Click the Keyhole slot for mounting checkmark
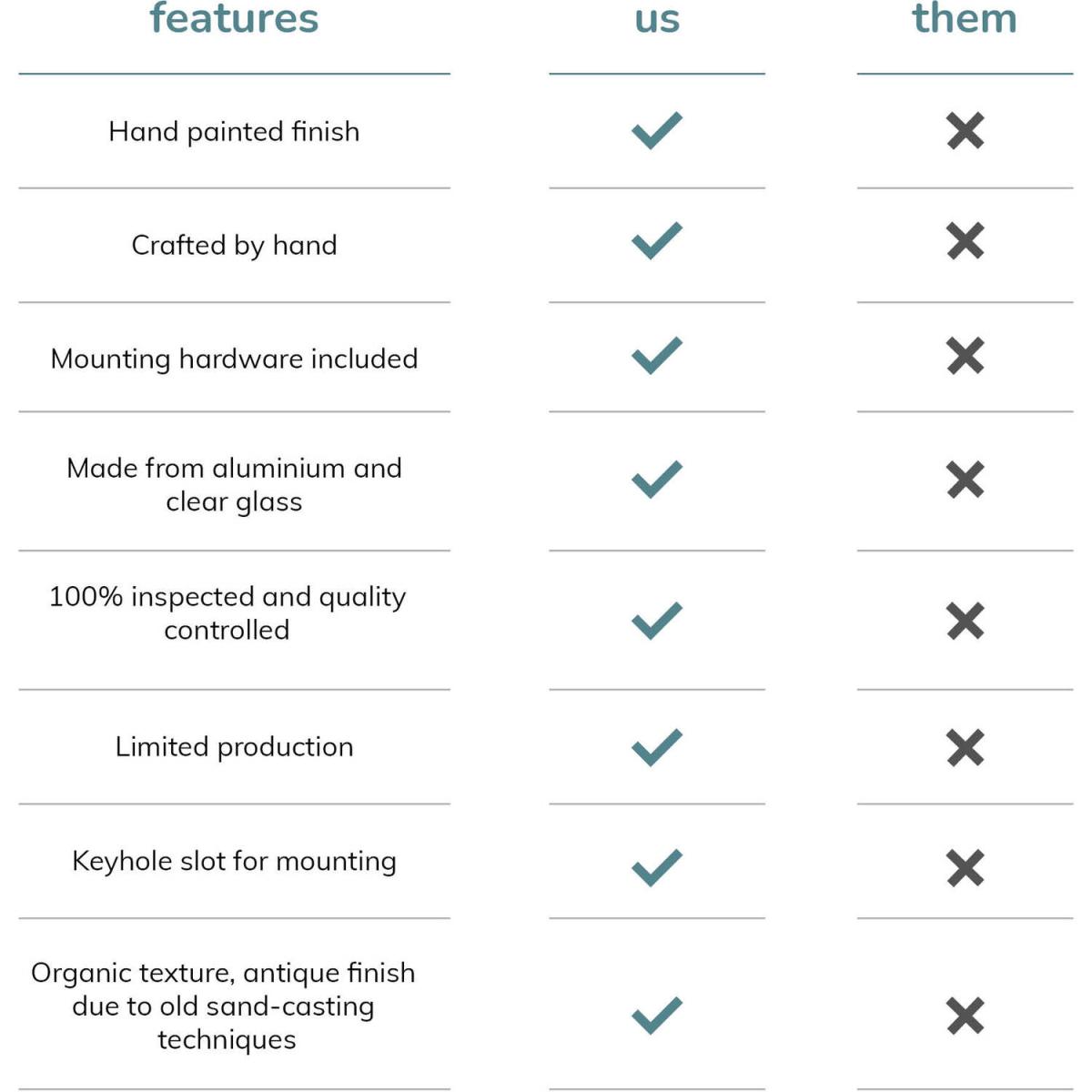Image resolution: width=1092 pixels, height=1092 pixels. coord(656,868)
